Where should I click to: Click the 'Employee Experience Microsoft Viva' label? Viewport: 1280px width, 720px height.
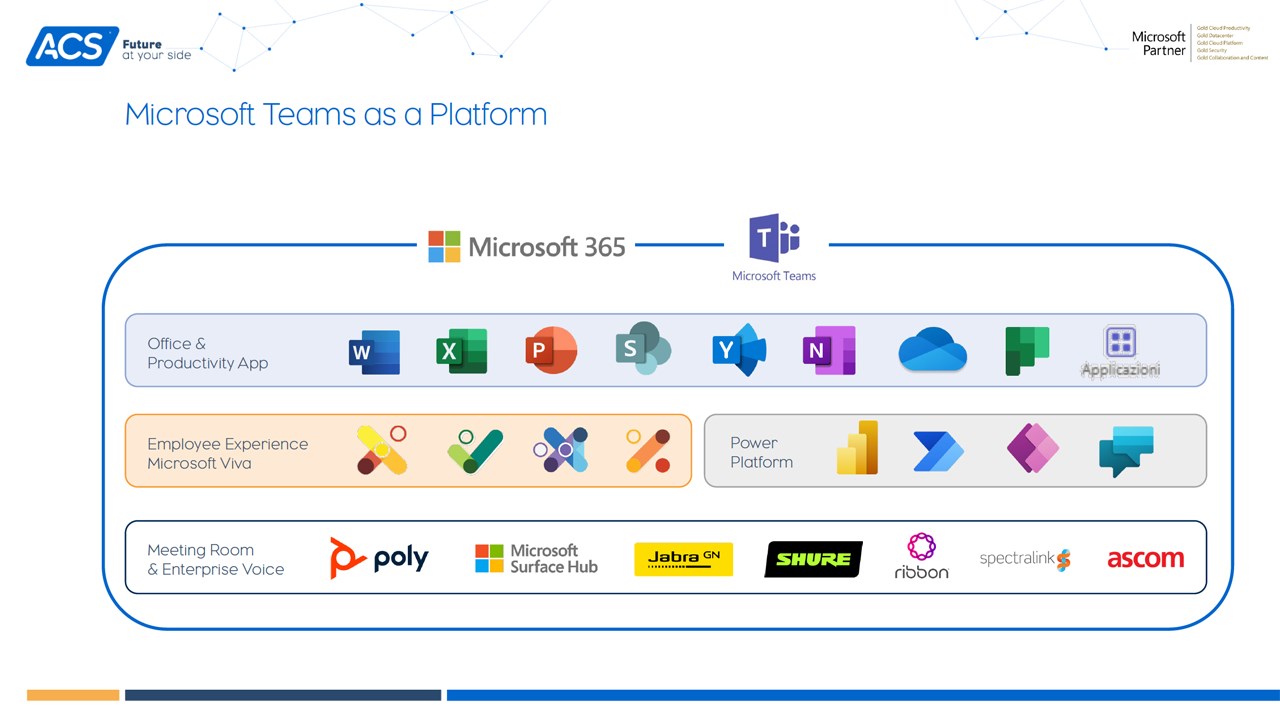(228, 453)
